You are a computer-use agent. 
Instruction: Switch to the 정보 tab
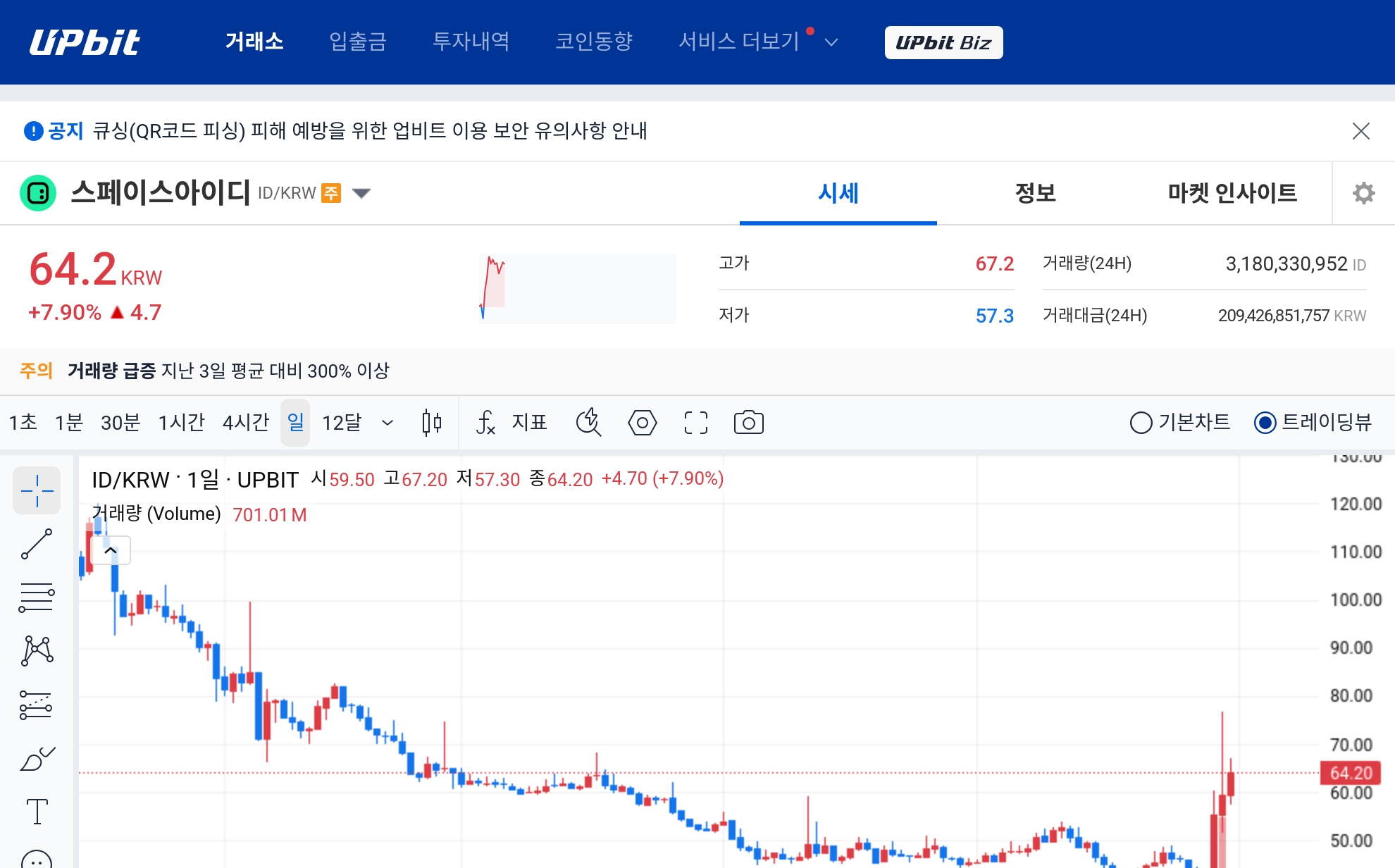click(x=1036, y=193)
